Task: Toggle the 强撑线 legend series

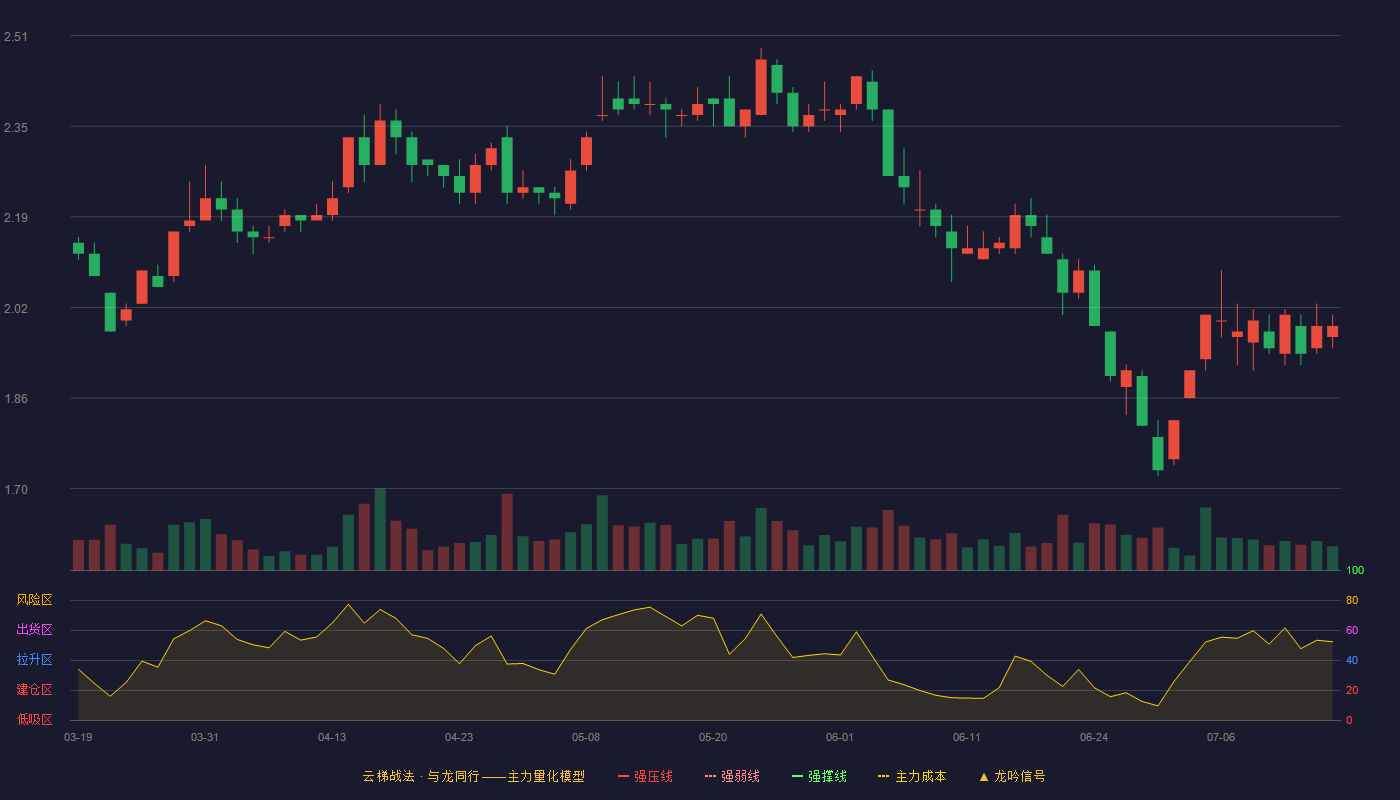Action: pos(819,776)
